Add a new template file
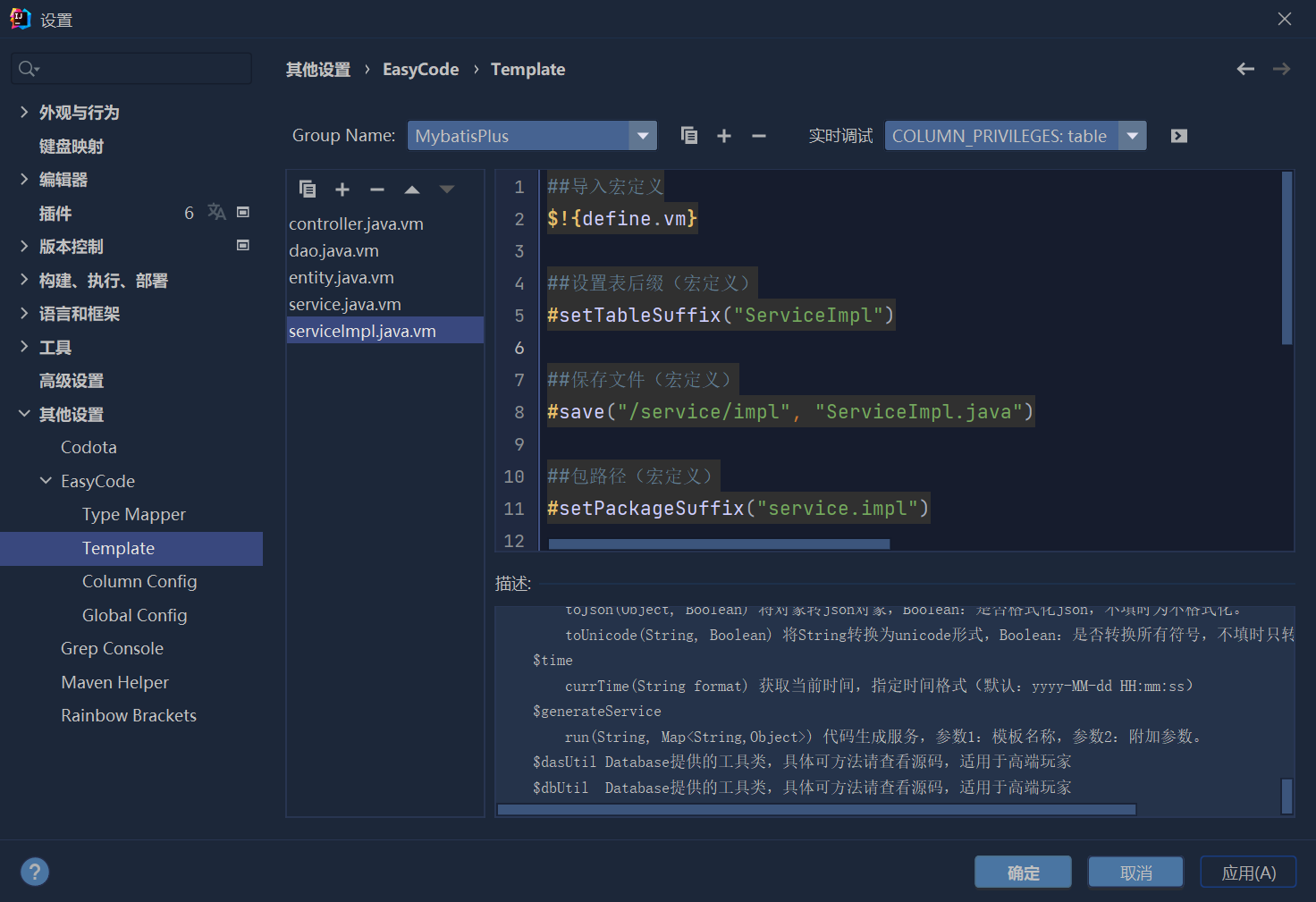Viewport: 1316px width, 902px height. coord(342,190)
